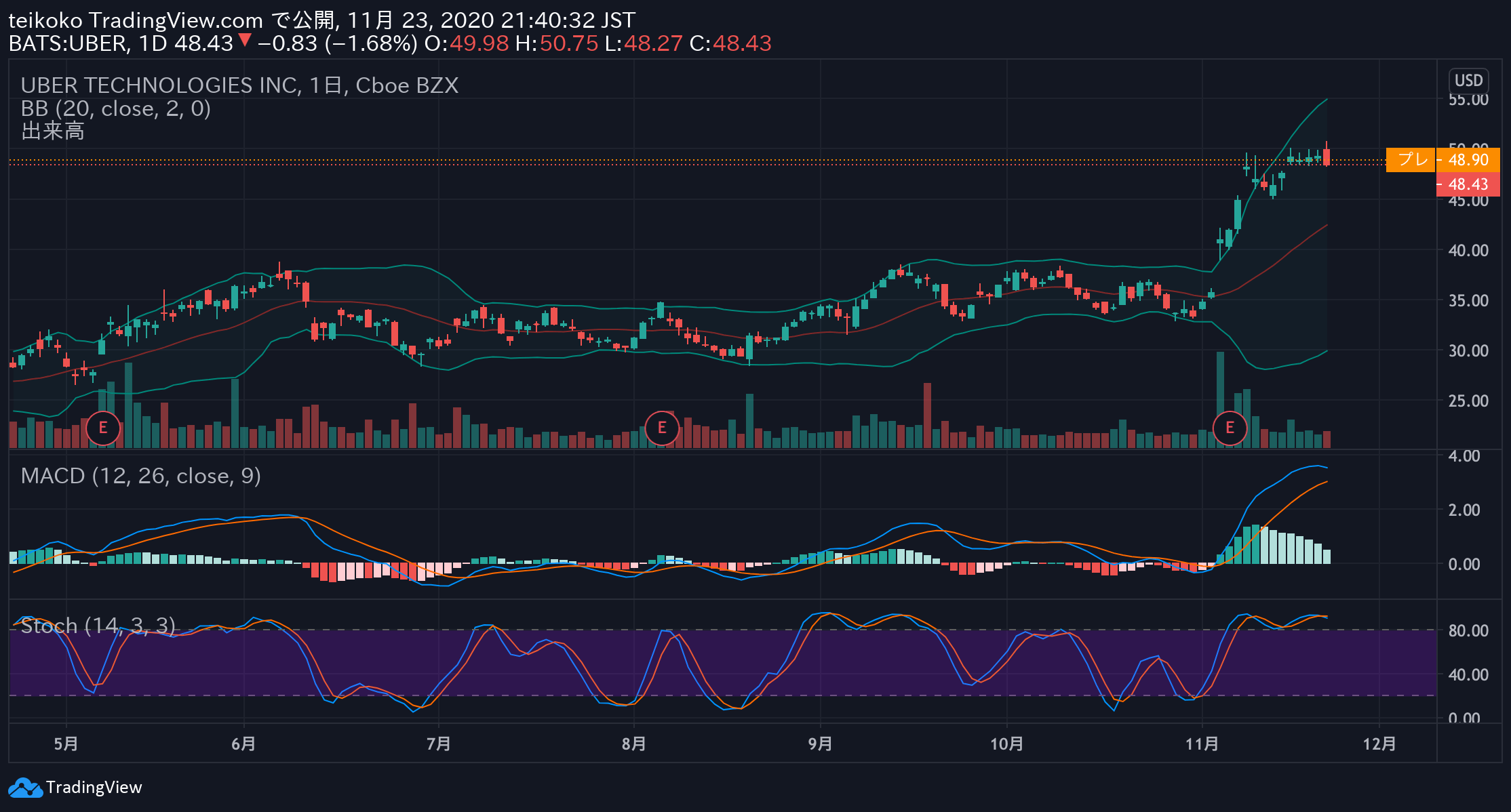Click the tallest November volume bar
The image size is (1511, 812).
(x=1221, y=400)
